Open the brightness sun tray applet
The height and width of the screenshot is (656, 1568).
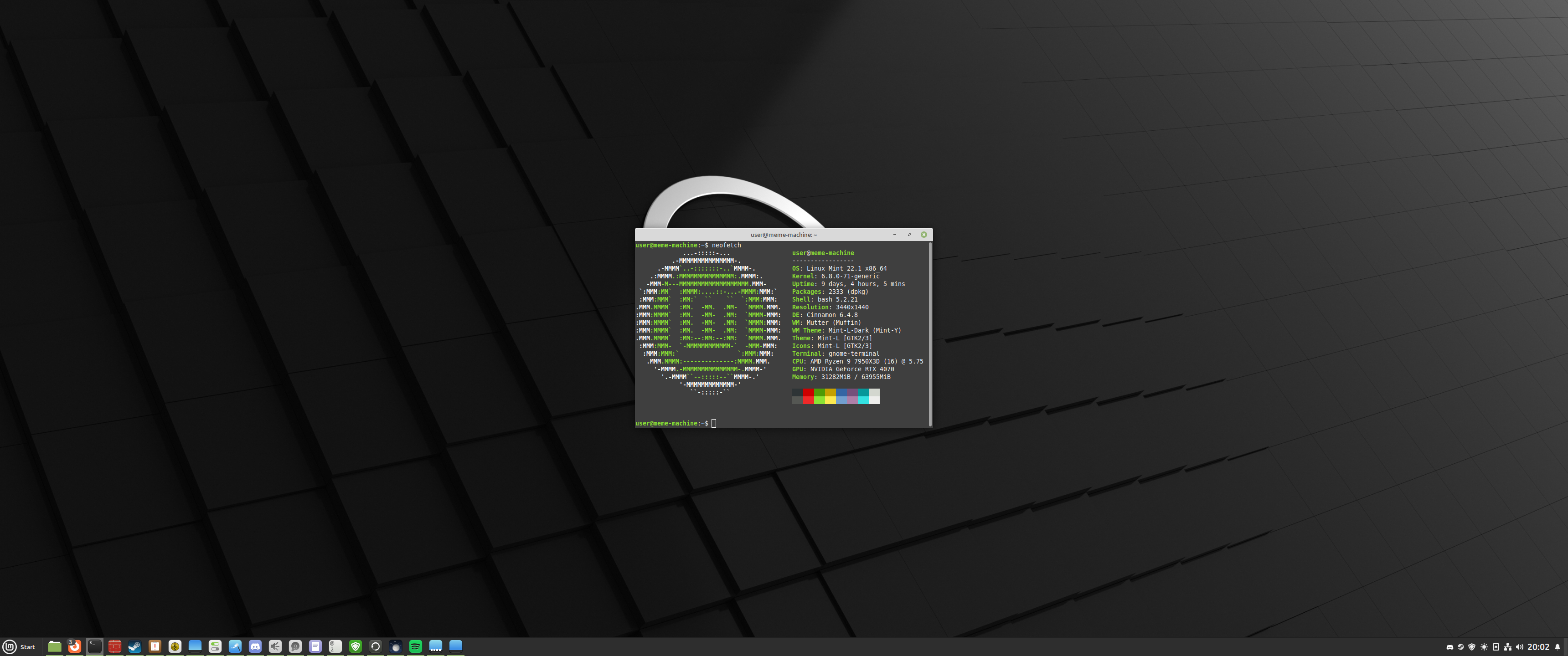[1484, 647]
